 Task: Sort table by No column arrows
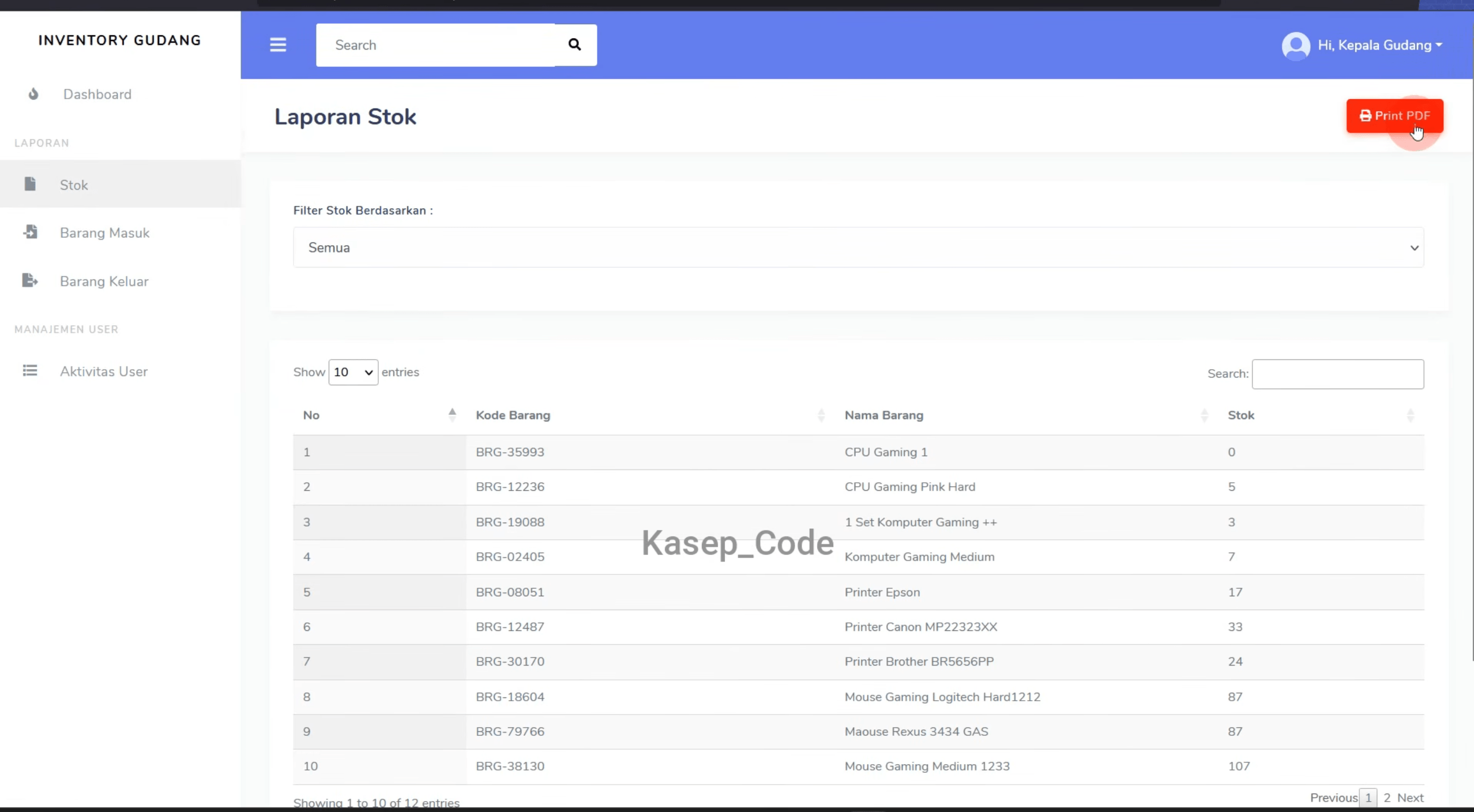[x=452, y=415]
